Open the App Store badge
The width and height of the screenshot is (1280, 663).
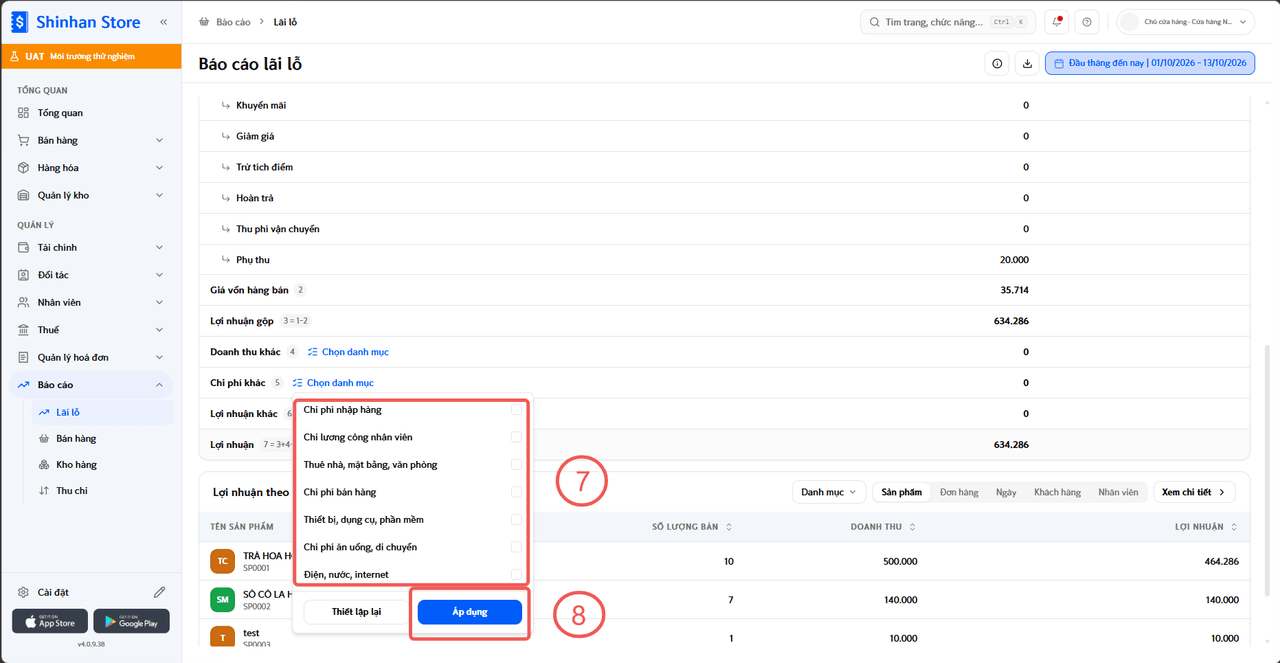pyautogui.click(x=50, y=621)
